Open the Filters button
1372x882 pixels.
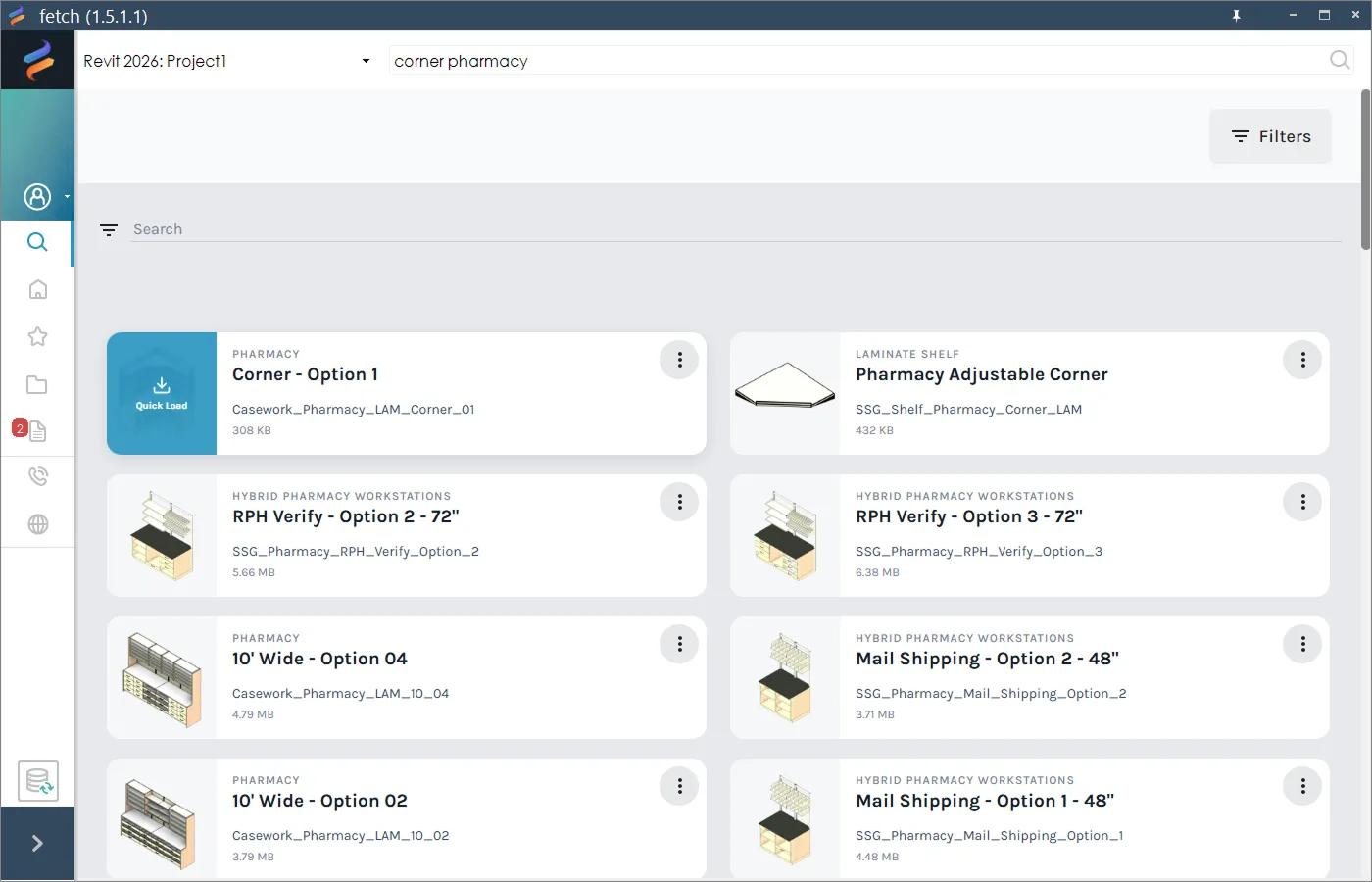point(1270,136)
